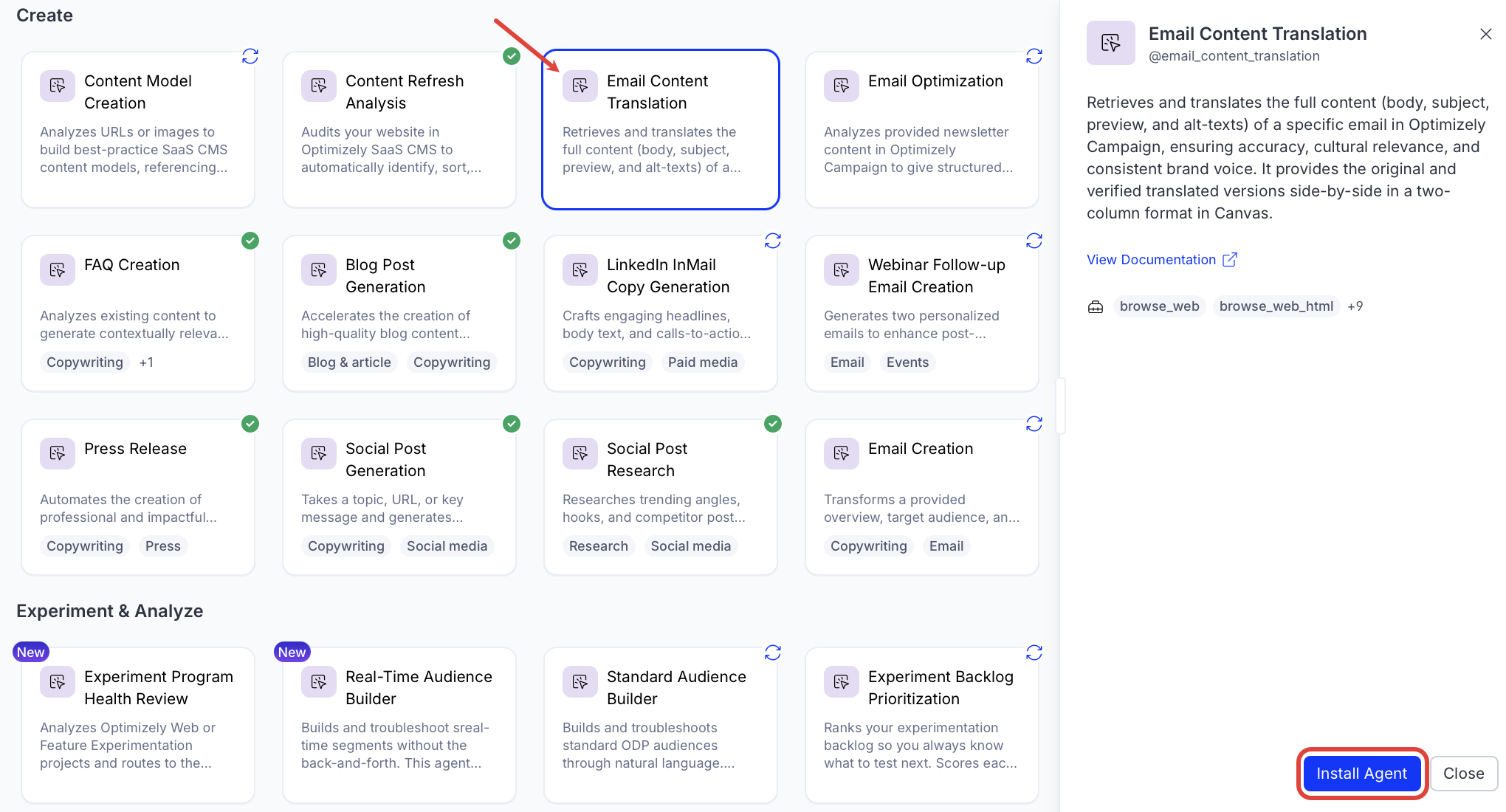Select the Email Optimization card title

935,81
